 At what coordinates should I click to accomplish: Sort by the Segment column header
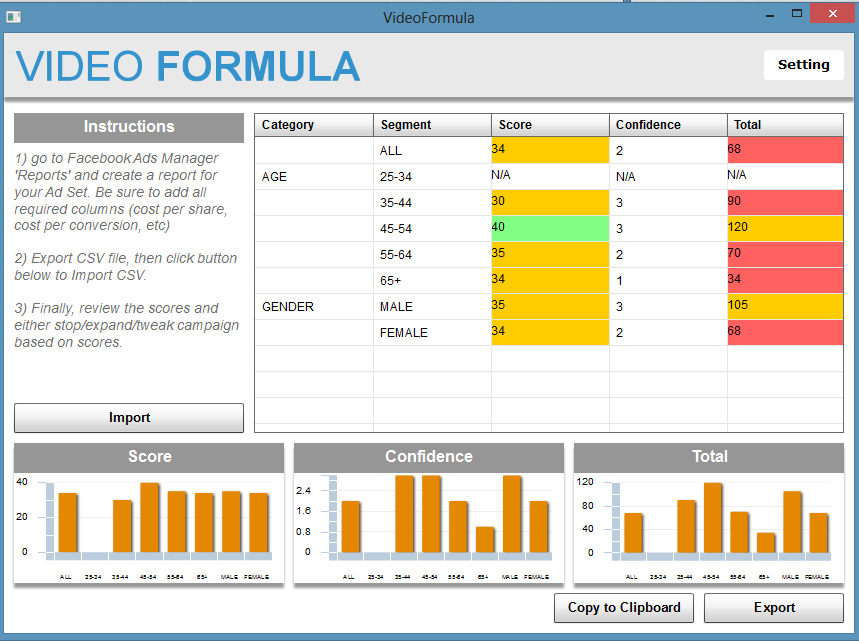tap(432, 125)
